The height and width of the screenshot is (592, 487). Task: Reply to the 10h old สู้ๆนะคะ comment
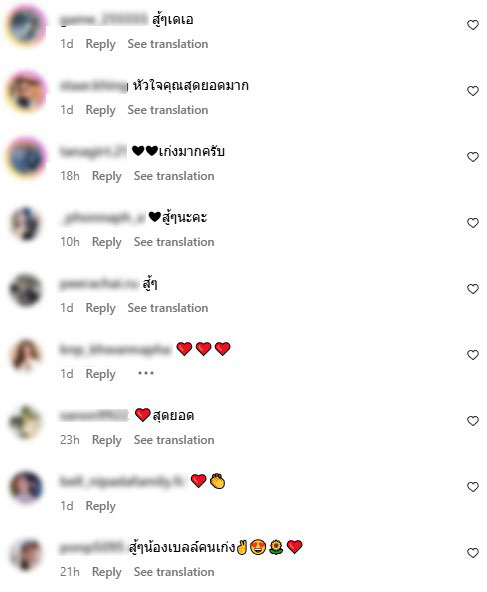pos(107,242)
